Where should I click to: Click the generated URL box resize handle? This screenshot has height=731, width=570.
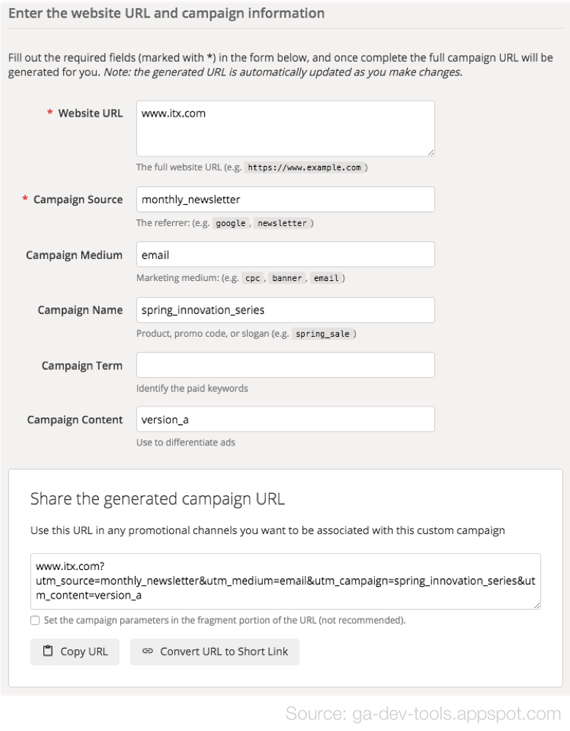[x=537, y=605]
